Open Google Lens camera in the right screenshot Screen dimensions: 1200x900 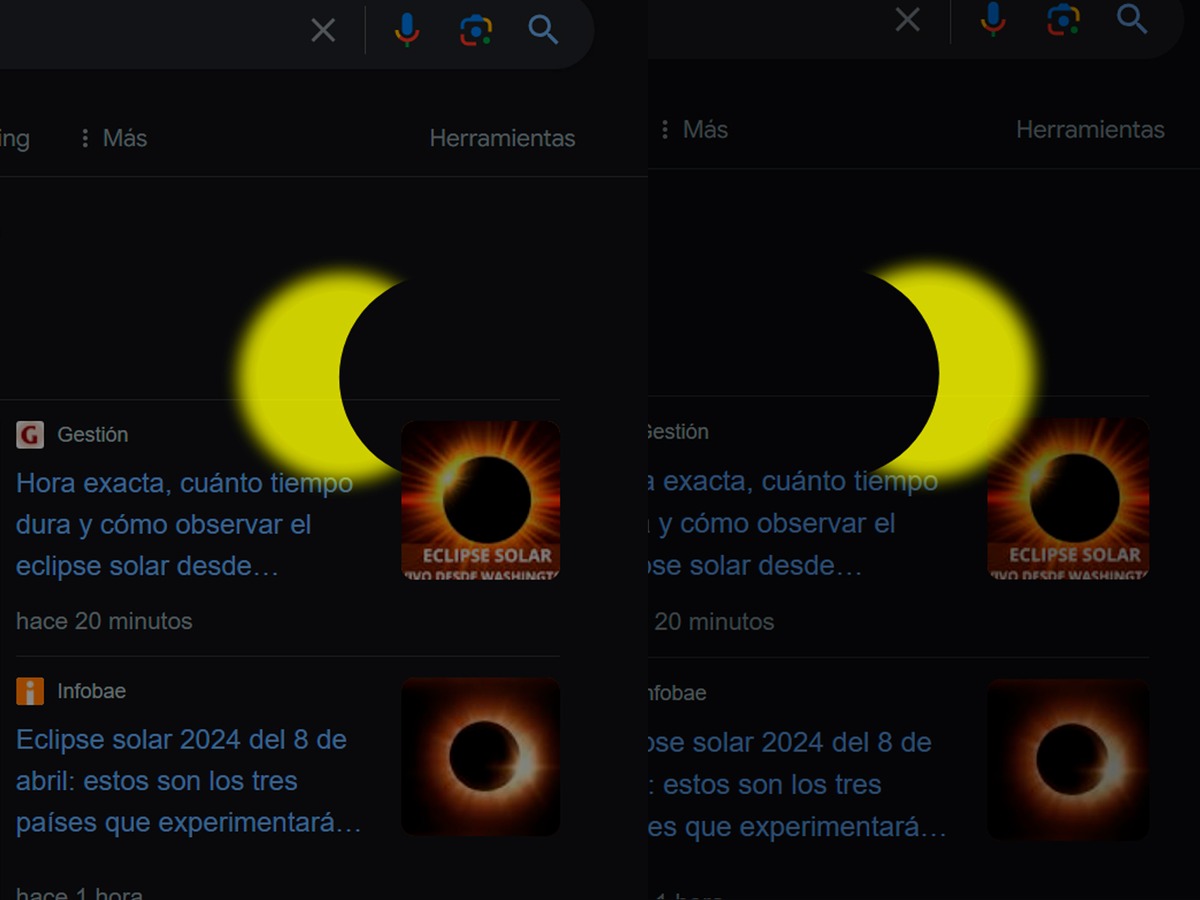(x=1063, y=20)
